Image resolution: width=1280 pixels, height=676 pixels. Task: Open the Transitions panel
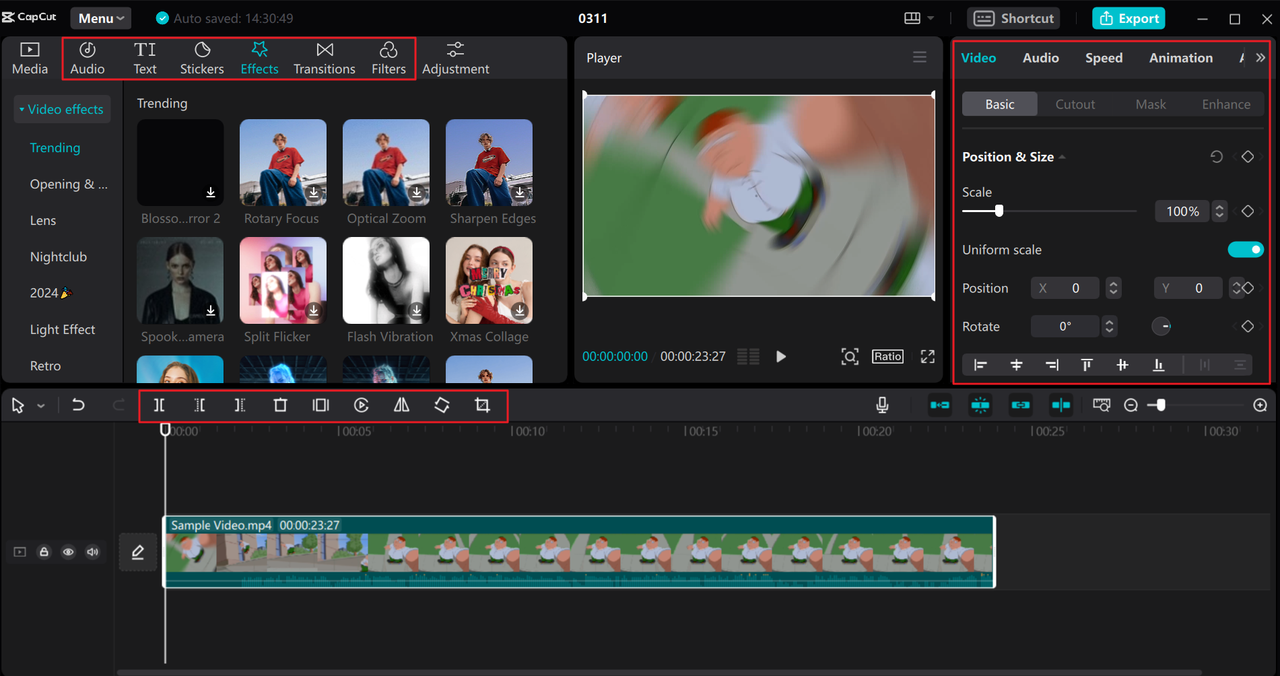[324, 58]
